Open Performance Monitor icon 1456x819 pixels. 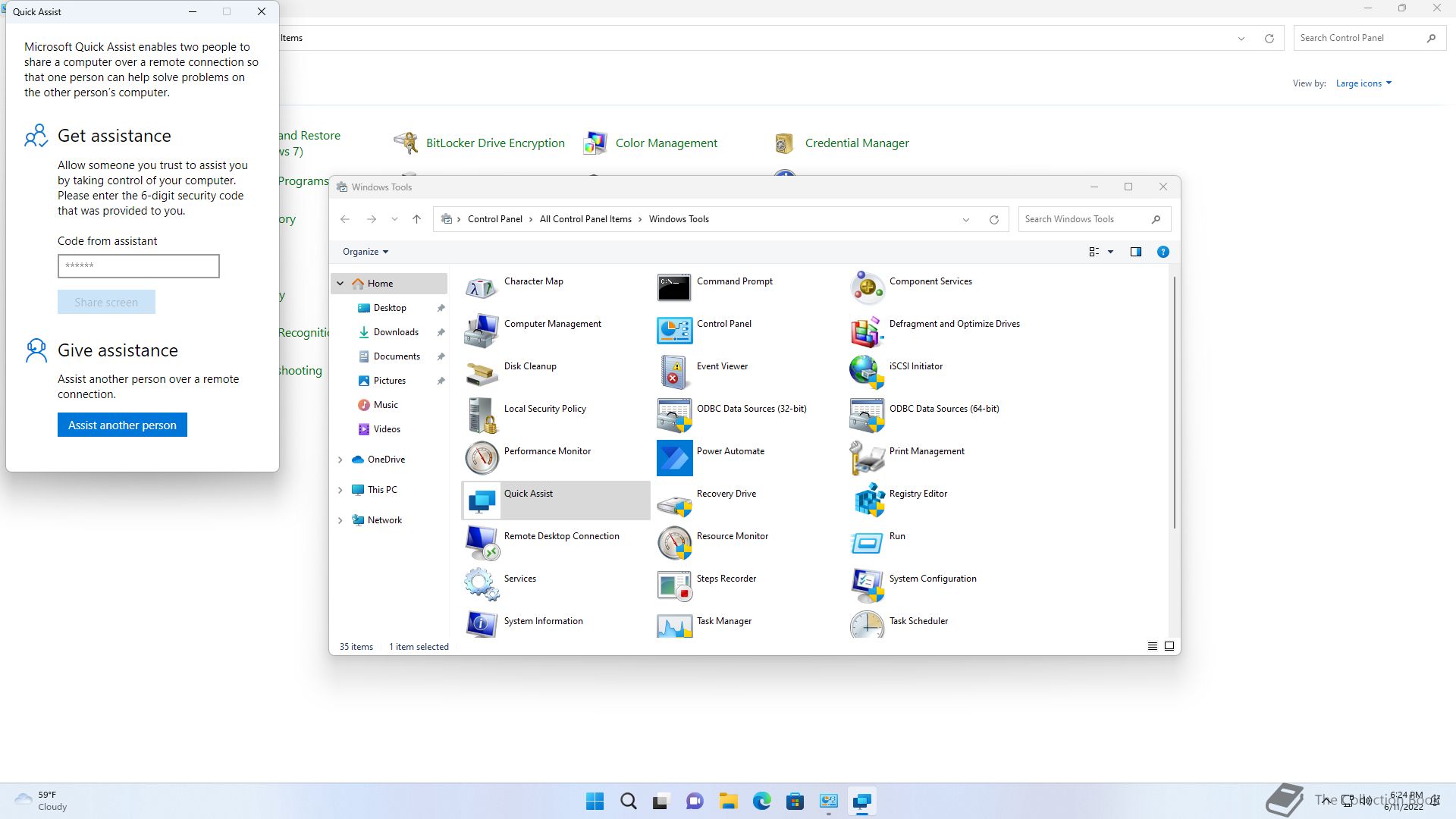[x=482, y=458]
